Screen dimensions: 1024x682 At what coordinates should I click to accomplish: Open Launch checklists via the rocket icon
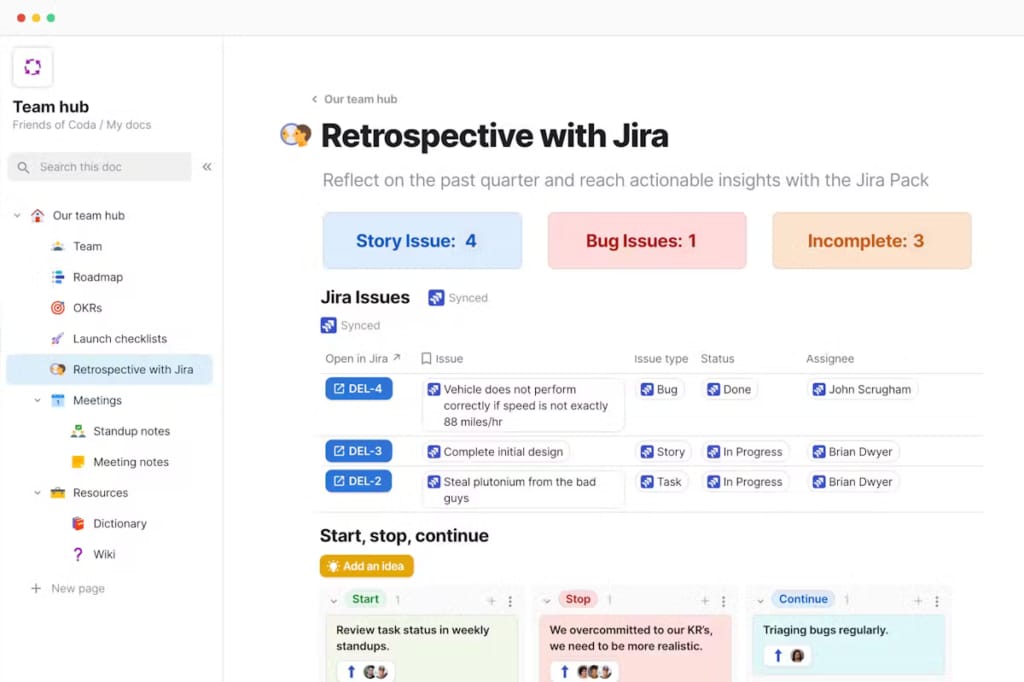pos(58,338)
